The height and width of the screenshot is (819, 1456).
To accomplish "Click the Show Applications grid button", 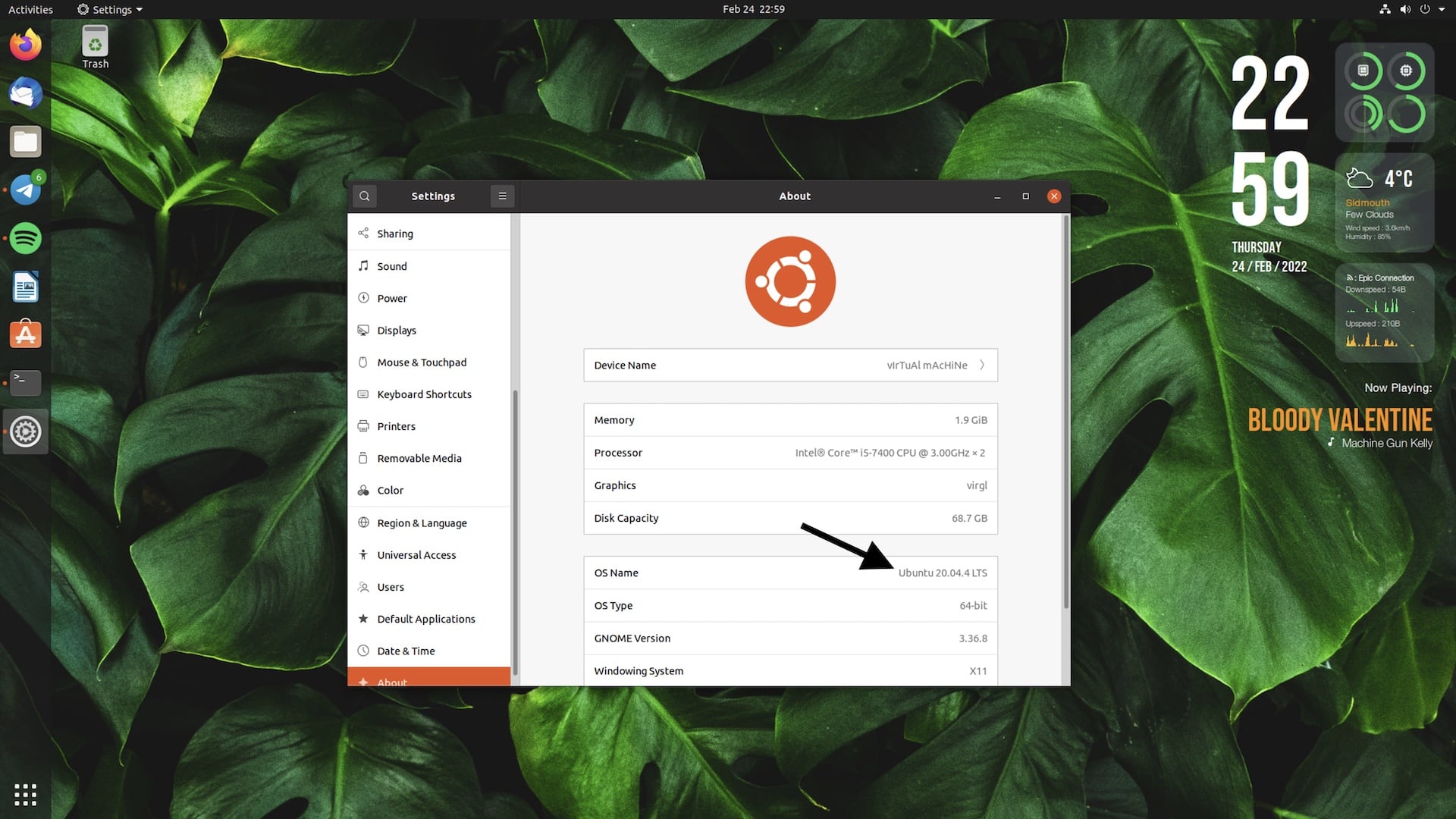I will coord(25,794).
